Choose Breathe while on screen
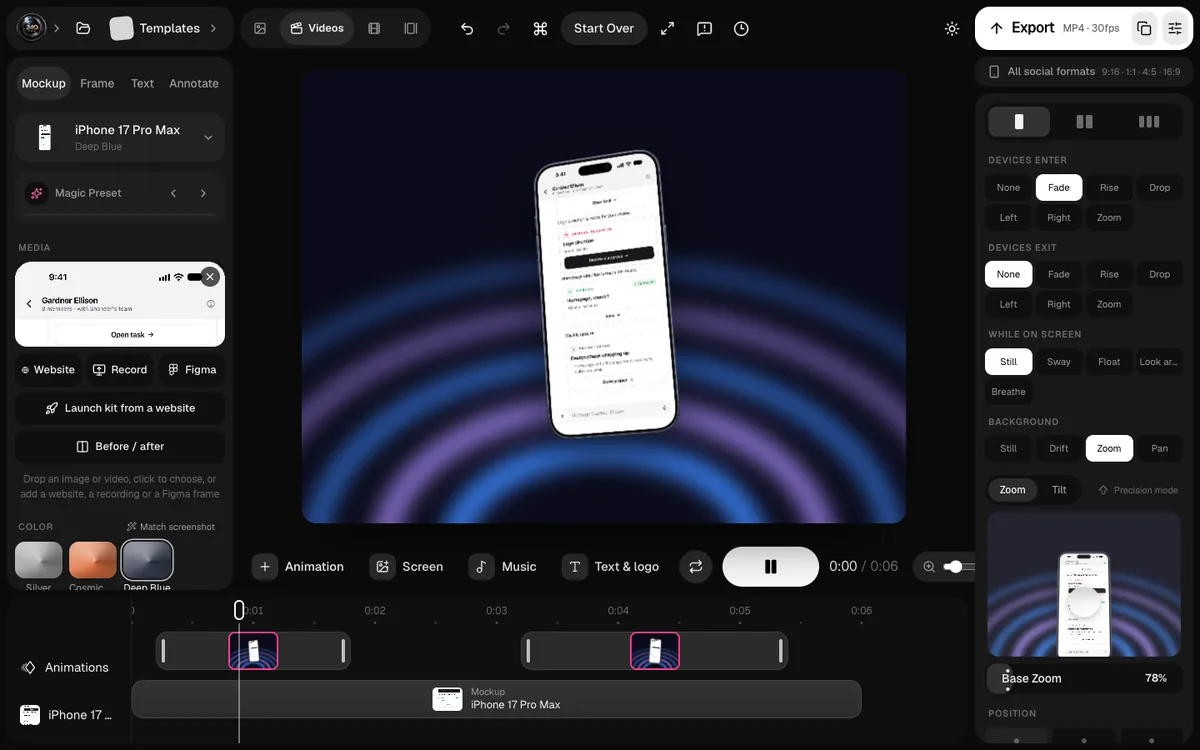 pos(1008,391)
